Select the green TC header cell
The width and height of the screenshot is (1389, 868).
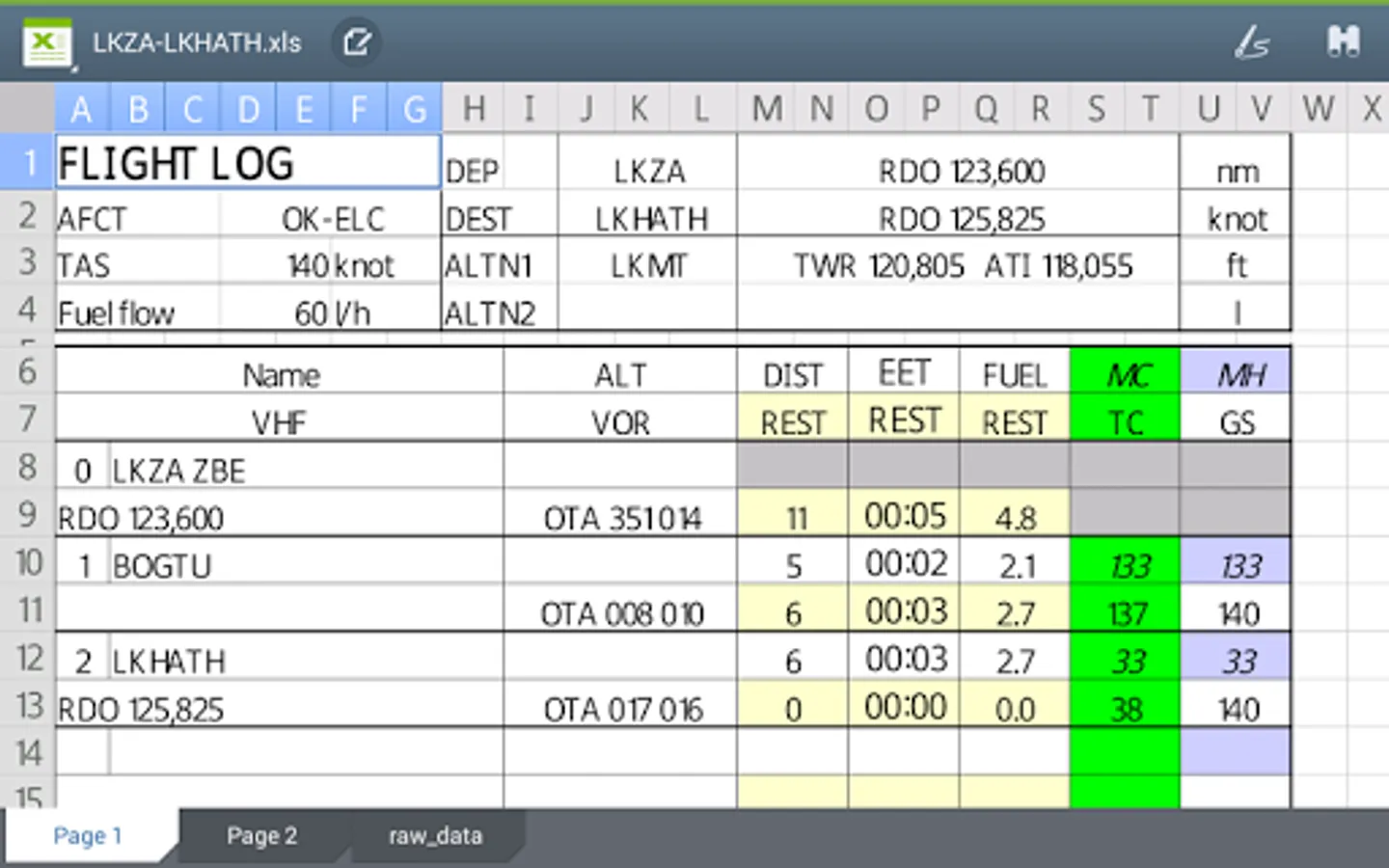(x=1125, y=420)
